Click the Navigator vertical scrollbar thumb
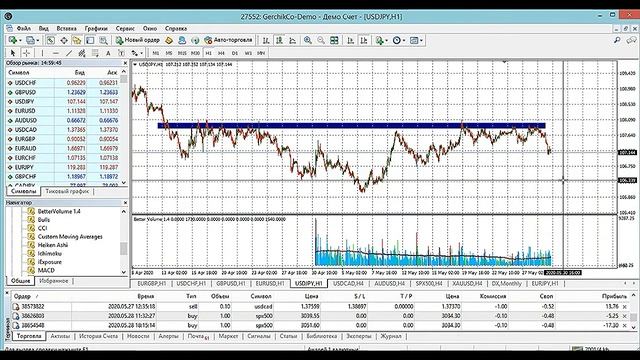 [x=123, y=248]
